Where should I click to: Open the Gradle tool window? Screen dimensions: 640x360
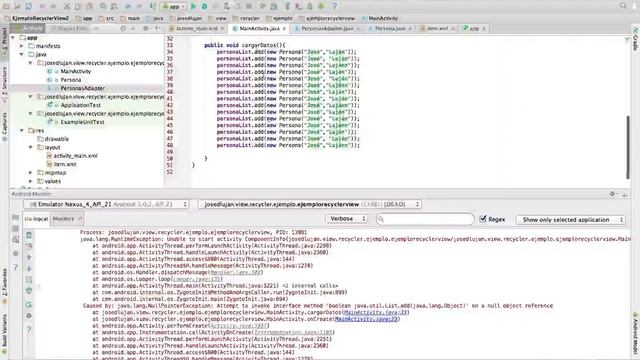[636, 39]
